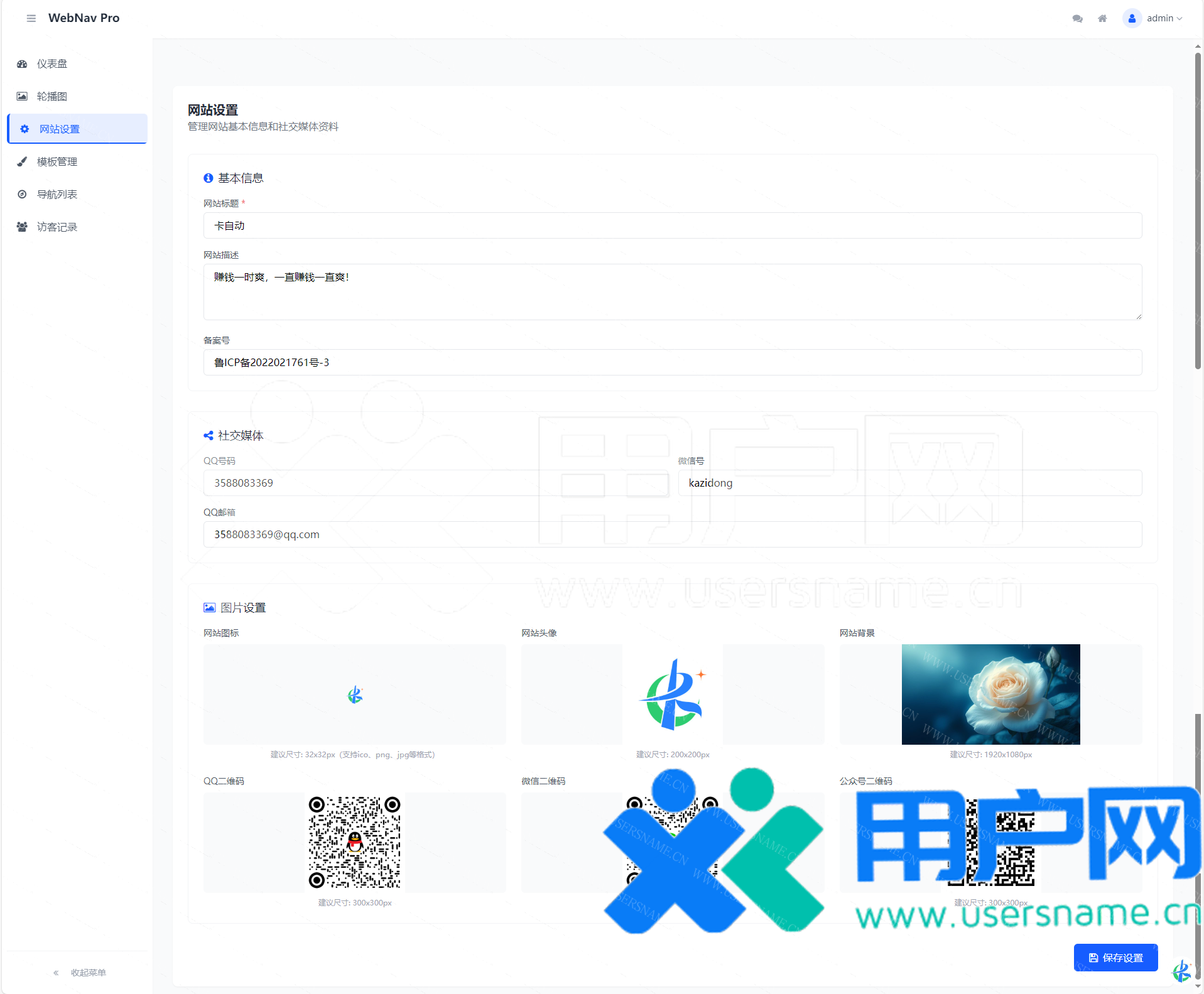This screenshot has height=994, width=1204.
Task: Click the admin user avatar icon
Action: click(x=1131, y=18)
